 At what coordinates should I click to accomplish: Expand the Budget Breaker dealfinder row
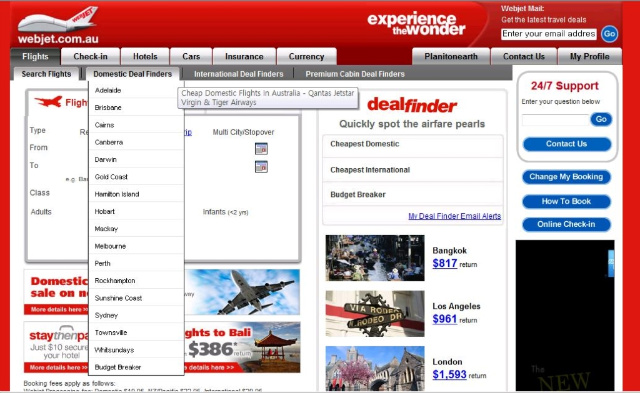[x=412, y=194]
